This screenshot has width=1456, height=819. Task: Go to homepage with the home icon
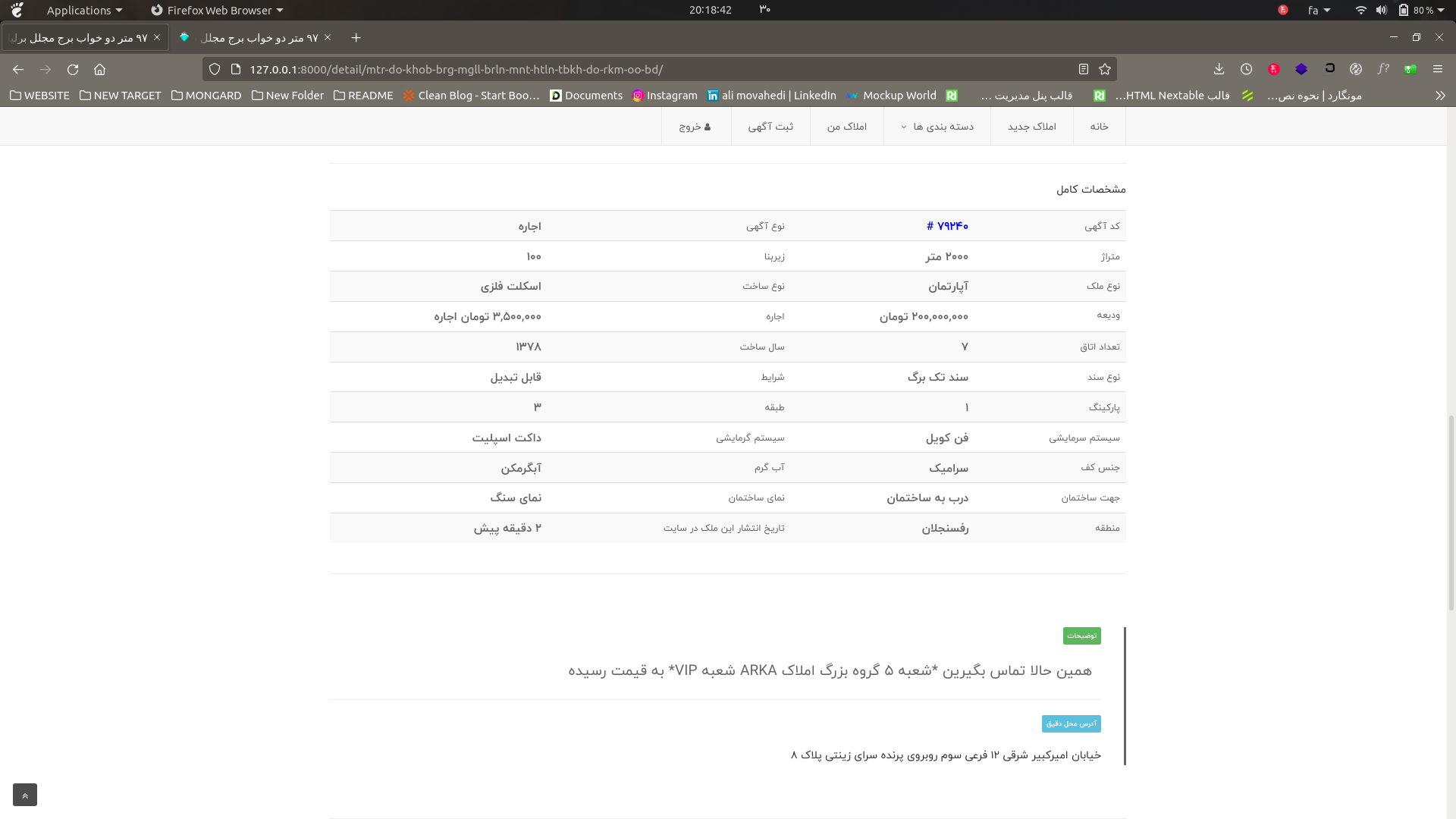(99, 69)
